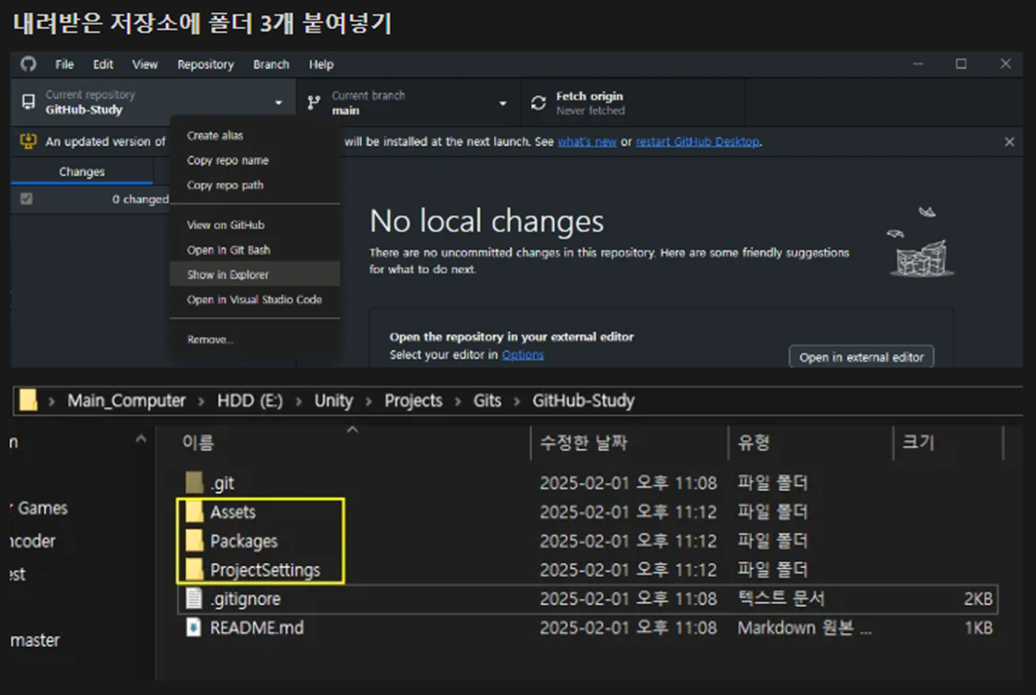Open the restart GitHub Desktop link

(x=697, y=142)
